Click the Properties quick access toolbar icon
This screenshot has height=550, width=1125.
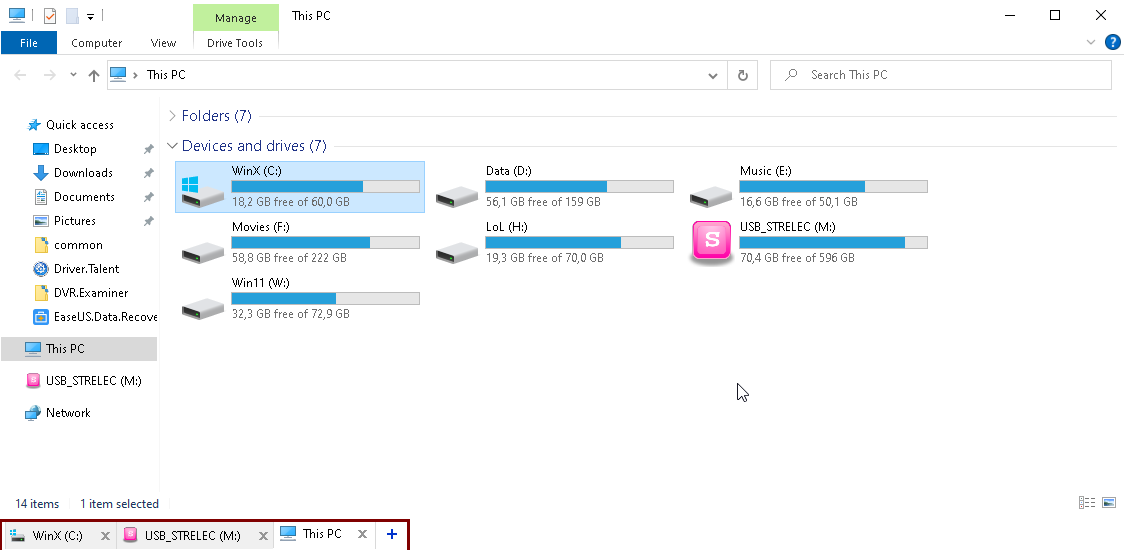click(50, 16)
